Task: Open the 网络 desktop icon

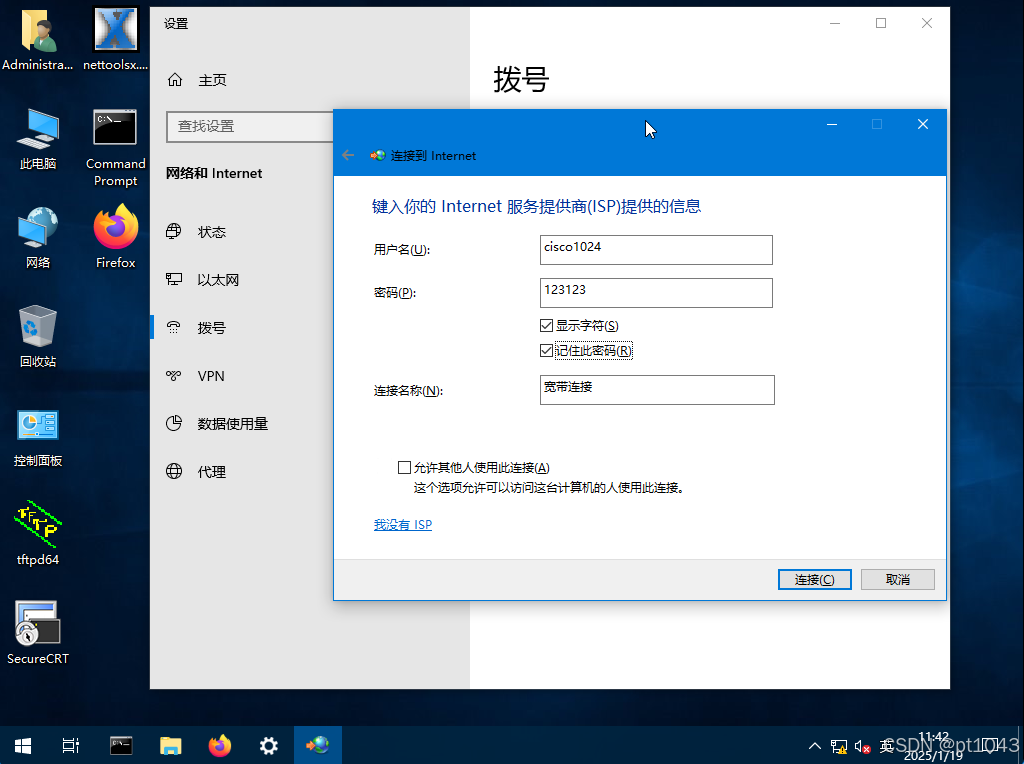Action: (37, 238)
